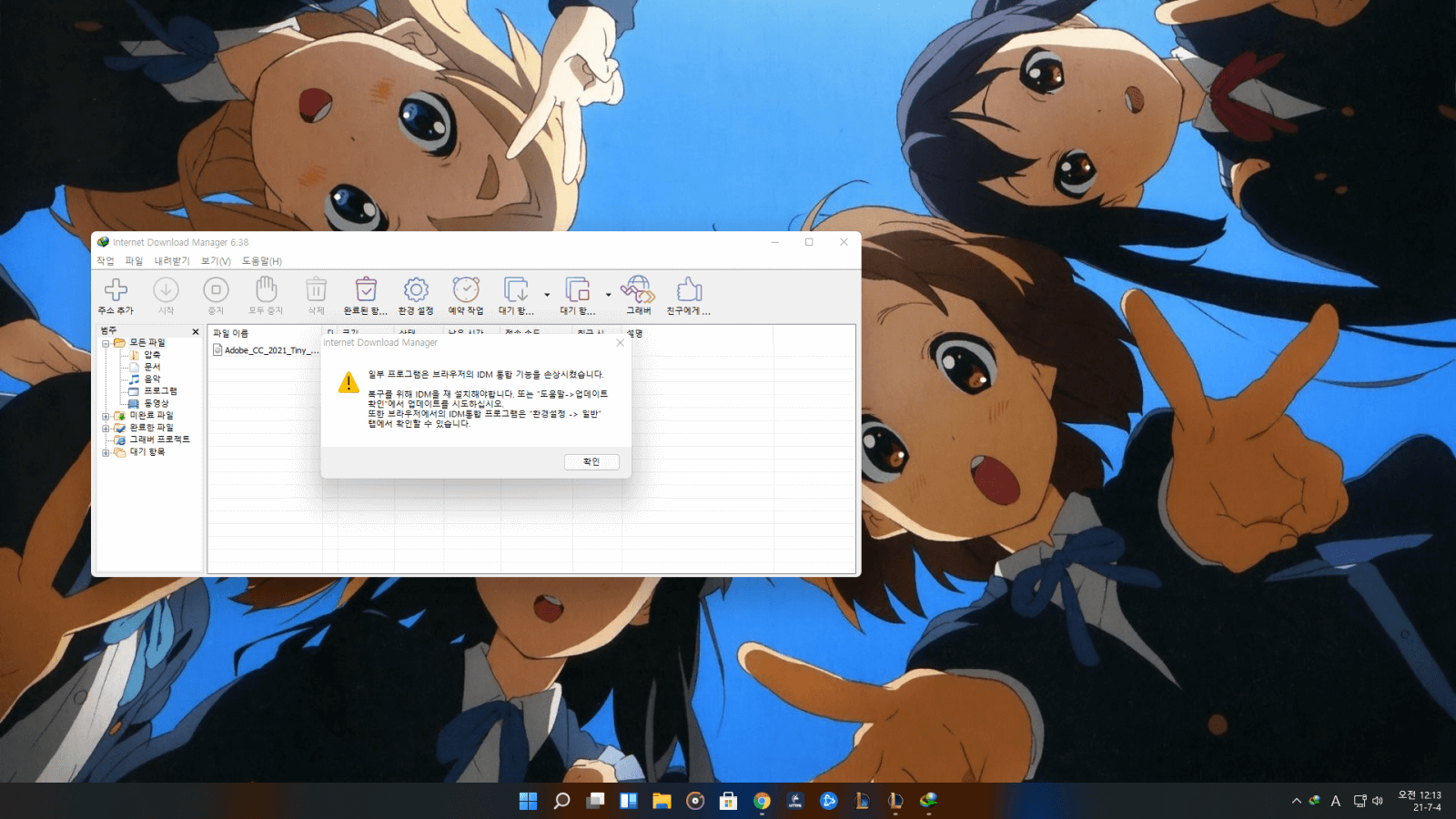Image resolution: width=1456 pixels, height=819 pixels.
Task: Open dropdown arrow beside stop queue icon
Action: (609, 295)
